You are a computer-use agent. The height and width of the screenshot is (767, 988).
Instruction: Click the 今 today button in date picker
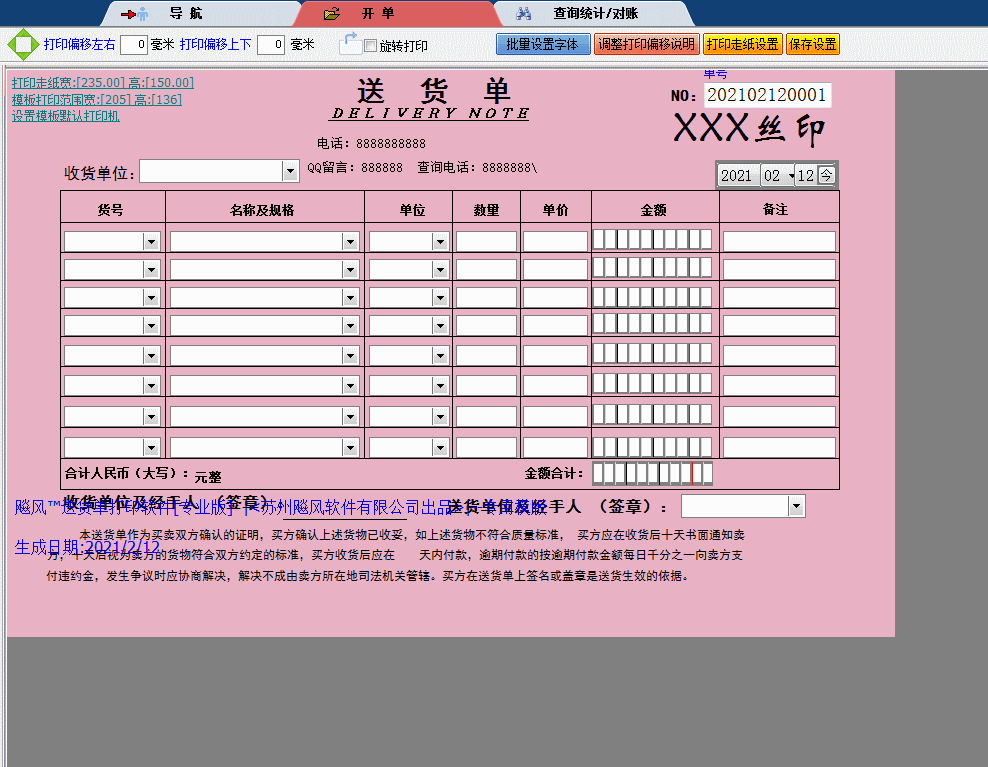(826, 175)
